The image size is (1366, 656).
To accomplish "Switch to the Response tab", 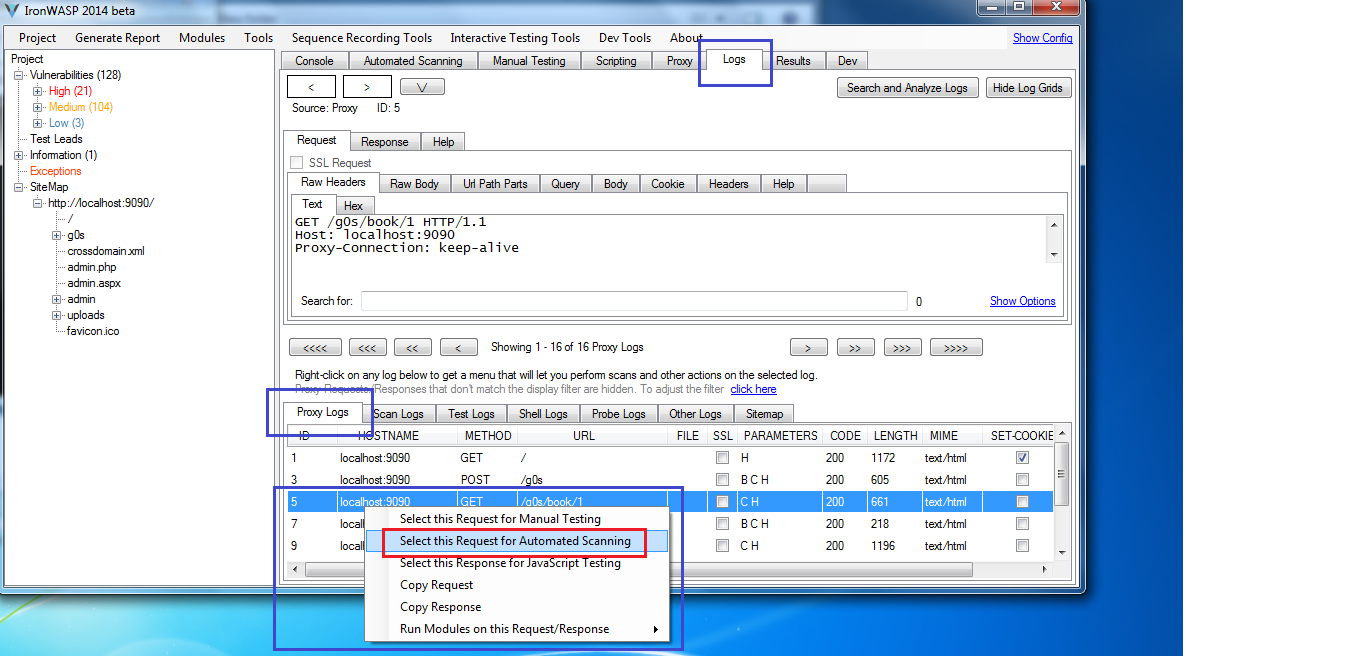I will pos(385,141).
